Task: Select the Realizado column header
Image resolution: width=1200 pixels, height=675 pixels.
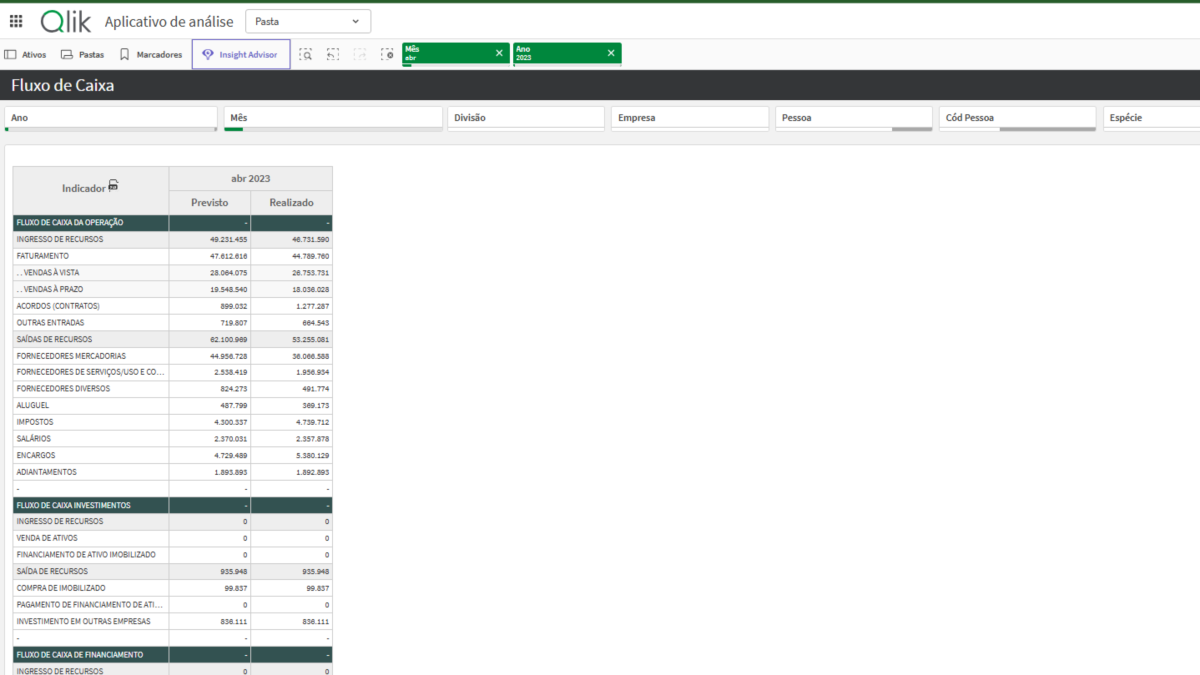Action: (x=291, y=203)
